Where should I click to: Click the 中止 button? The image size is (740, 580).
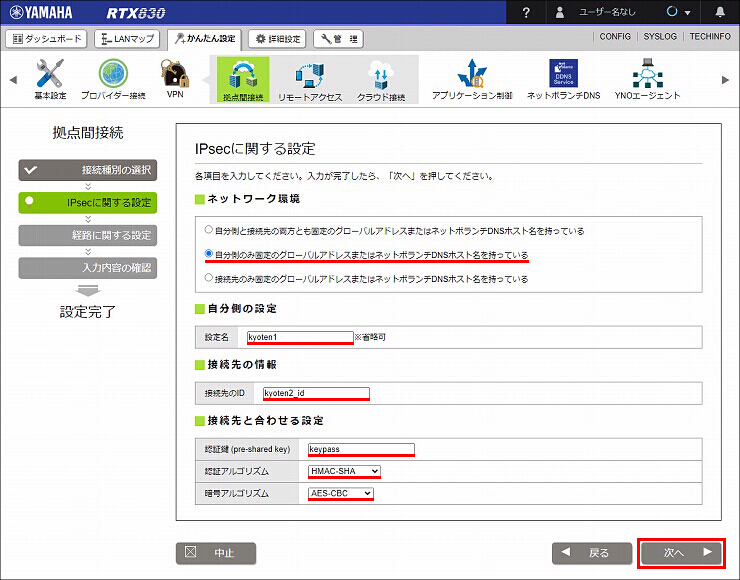[x=216, y=553]
